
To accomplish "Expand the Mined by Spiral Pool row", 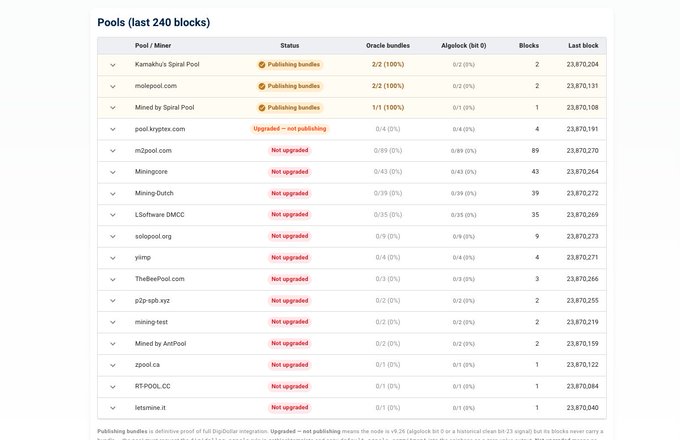I will click(x=113, y=108).
